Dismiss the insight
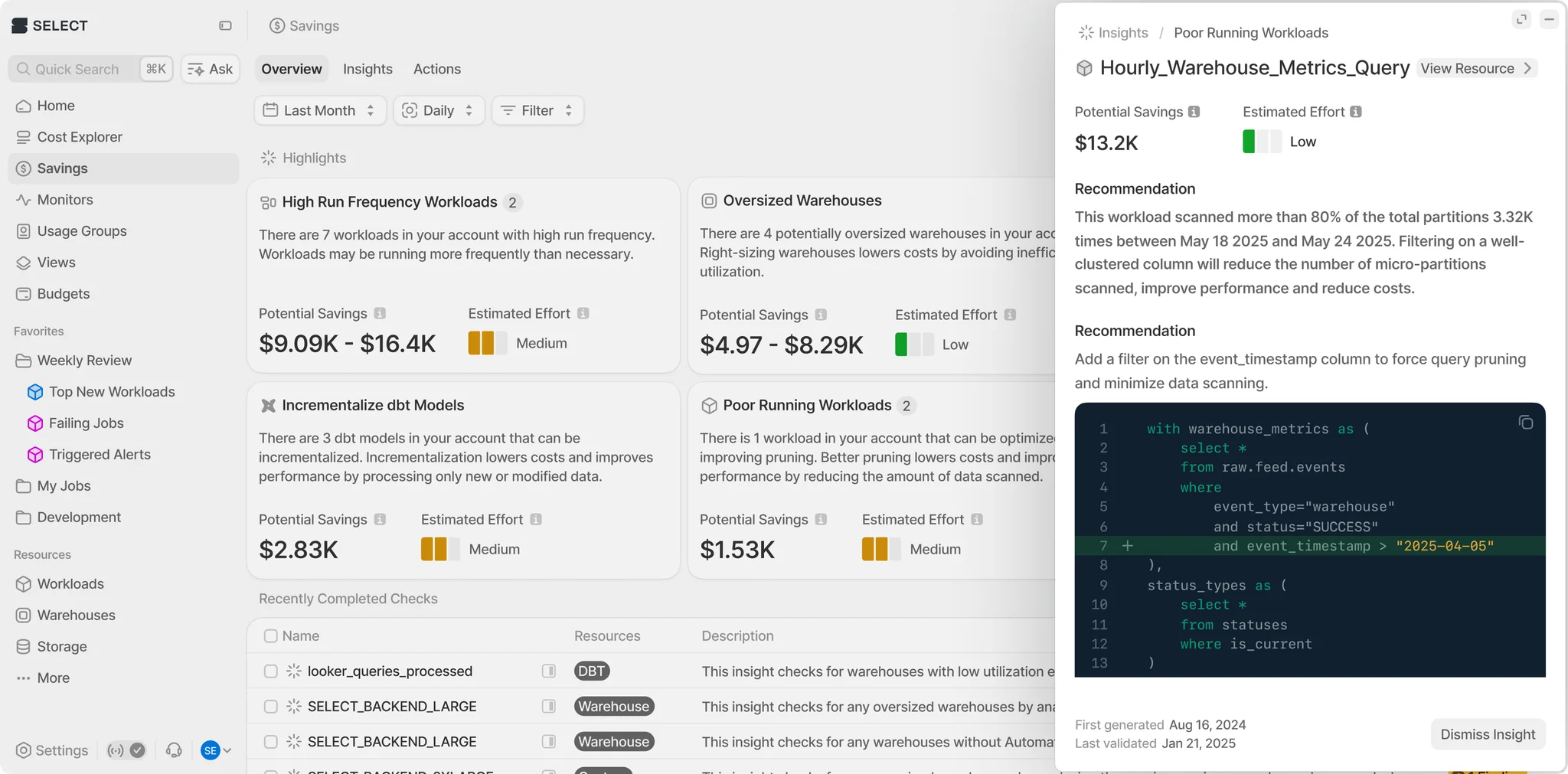Image resolution: width=1568 pixels, height=774 pixels. click(x=1488, y=734)
